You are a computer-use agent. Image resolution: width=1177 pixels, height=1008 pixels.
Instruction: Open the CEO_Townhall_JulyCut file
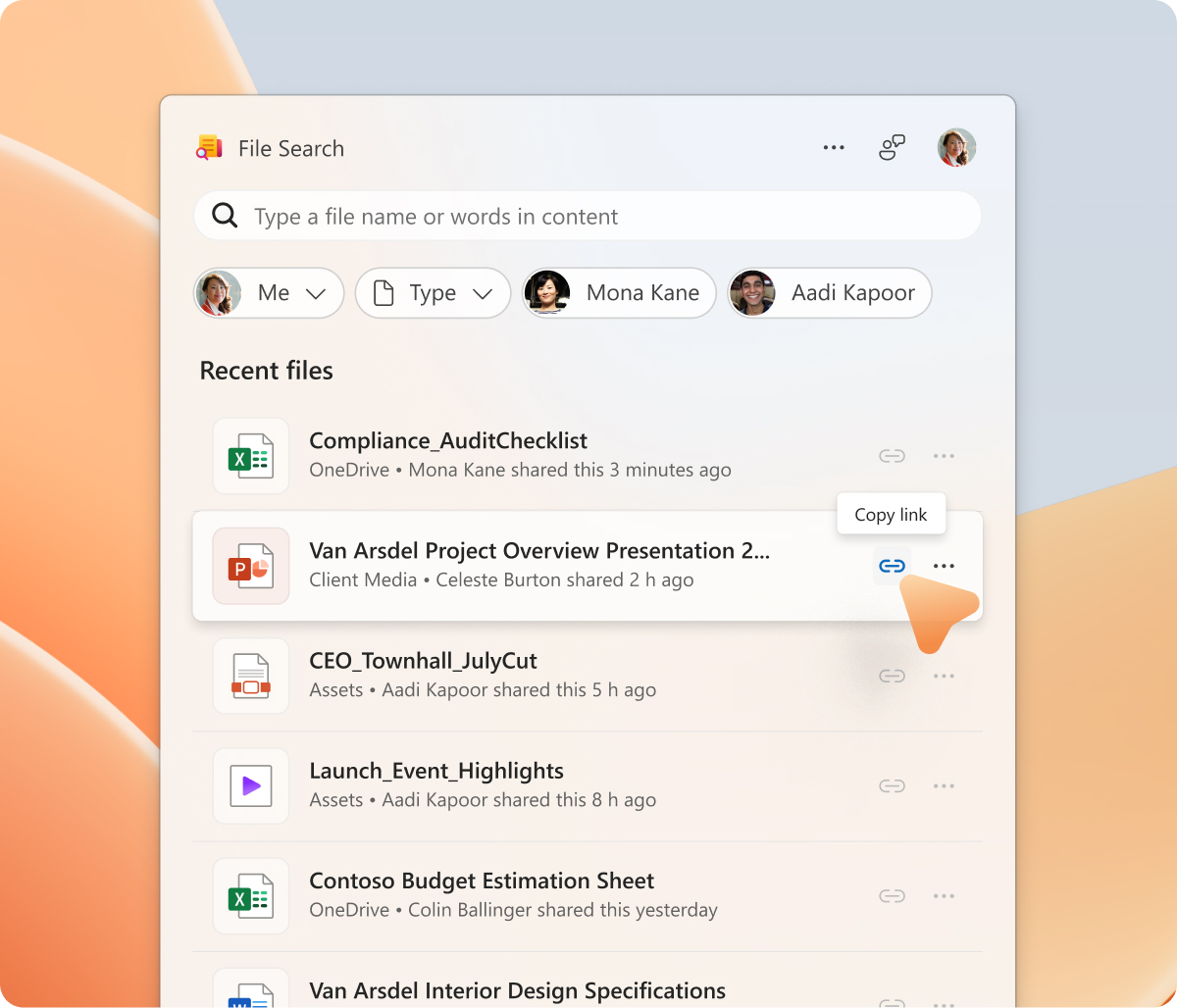pos(423,662)
